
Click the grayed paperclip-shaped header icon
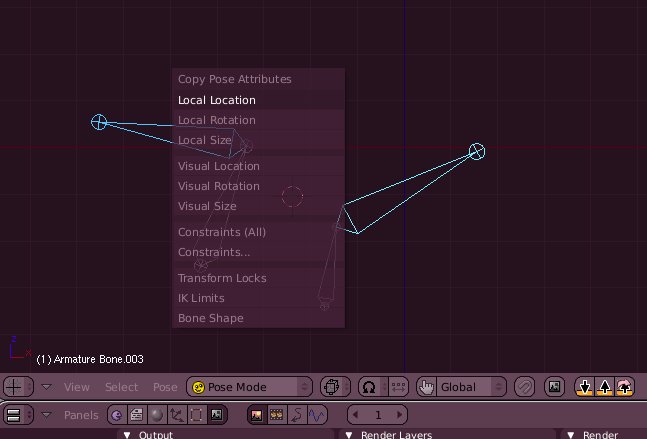(524, 387)
